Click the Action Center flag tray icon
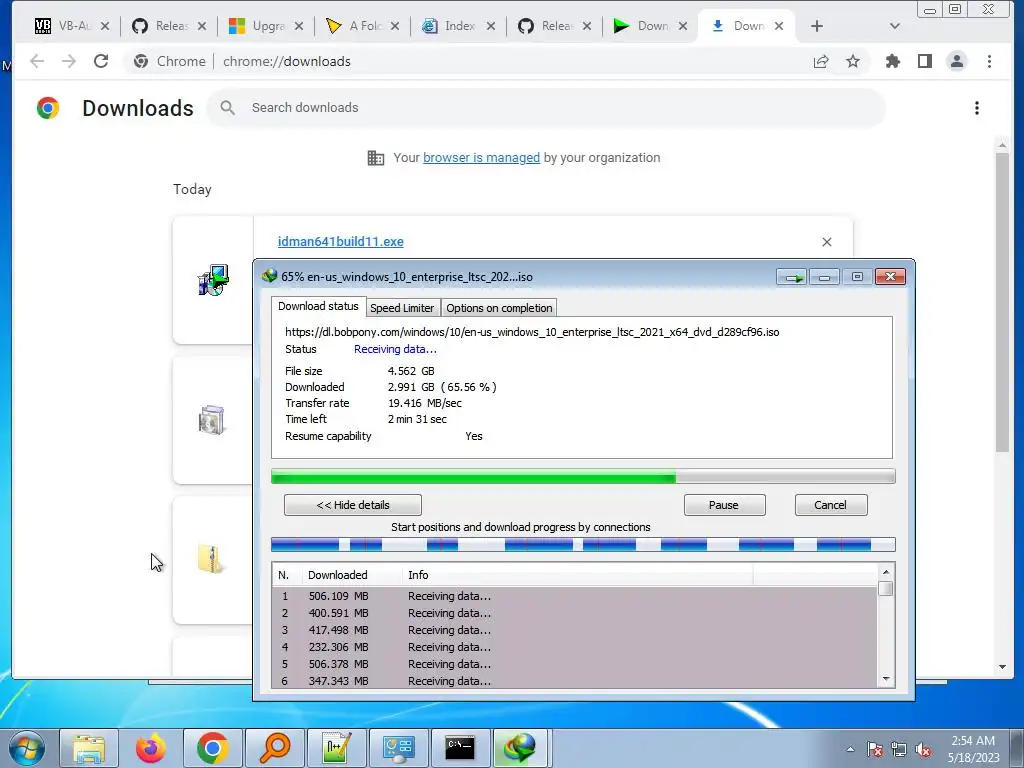The width and height of the screenshot is (1024, 768). point(875,749)
